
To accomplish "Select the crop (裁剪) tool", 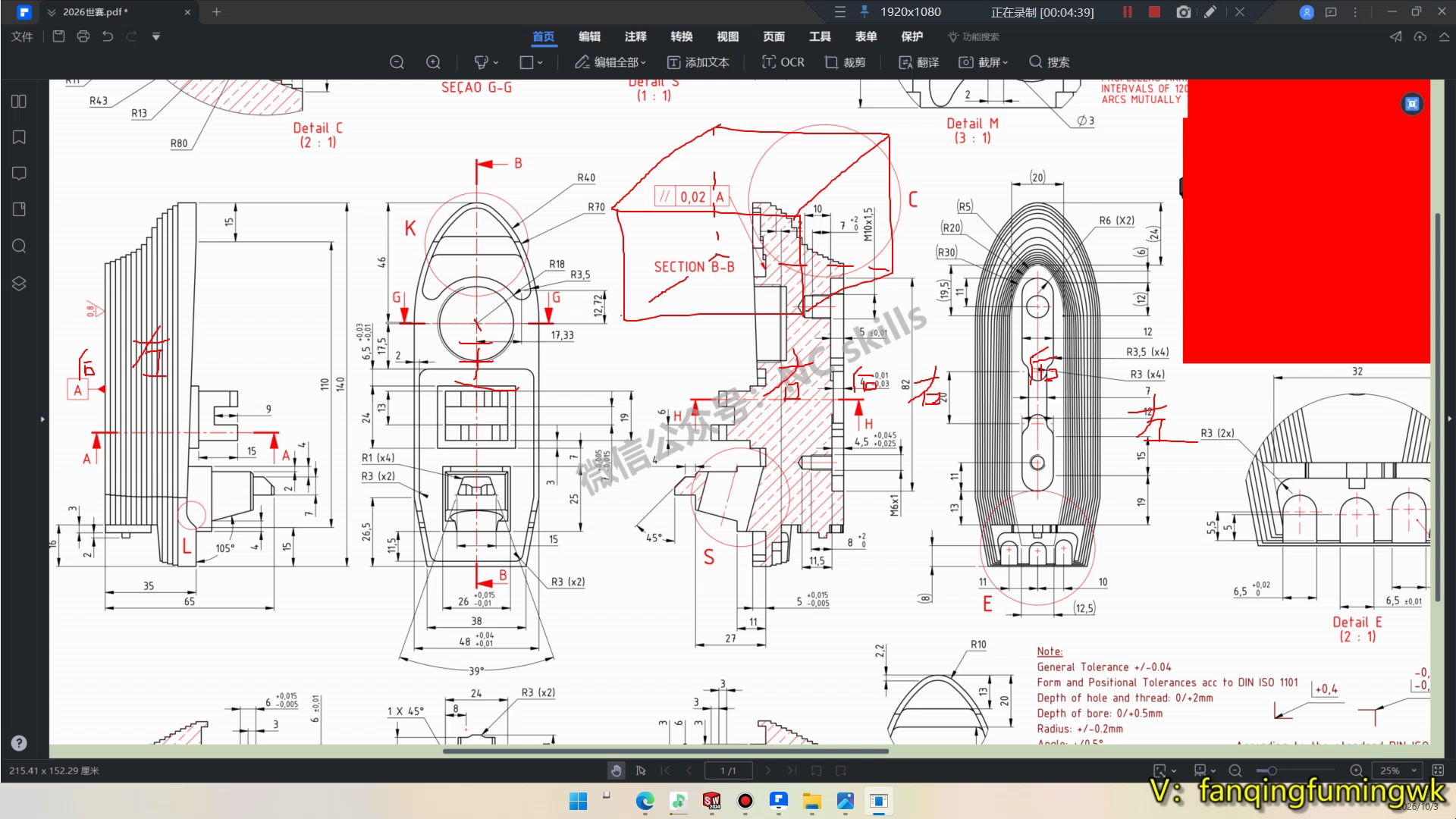I will (845, 62).
